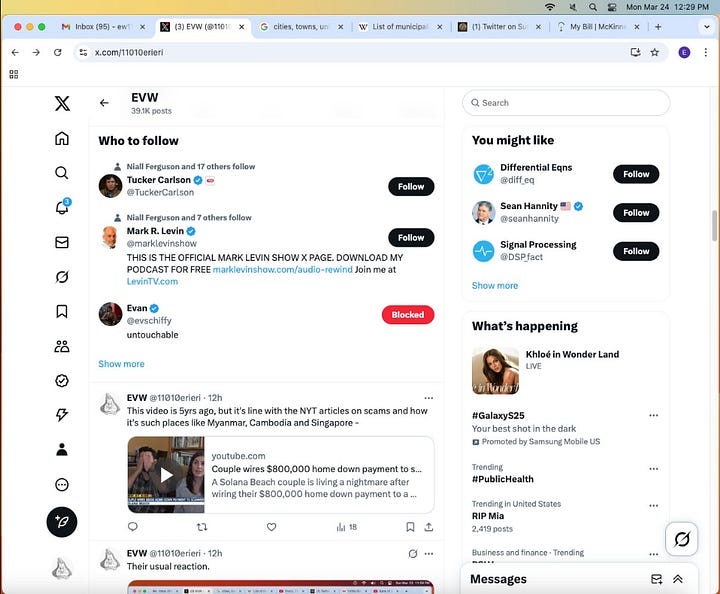Follow Sean Hannity
Viewport: 720px width, 594px height.
[x=636, y=213]
